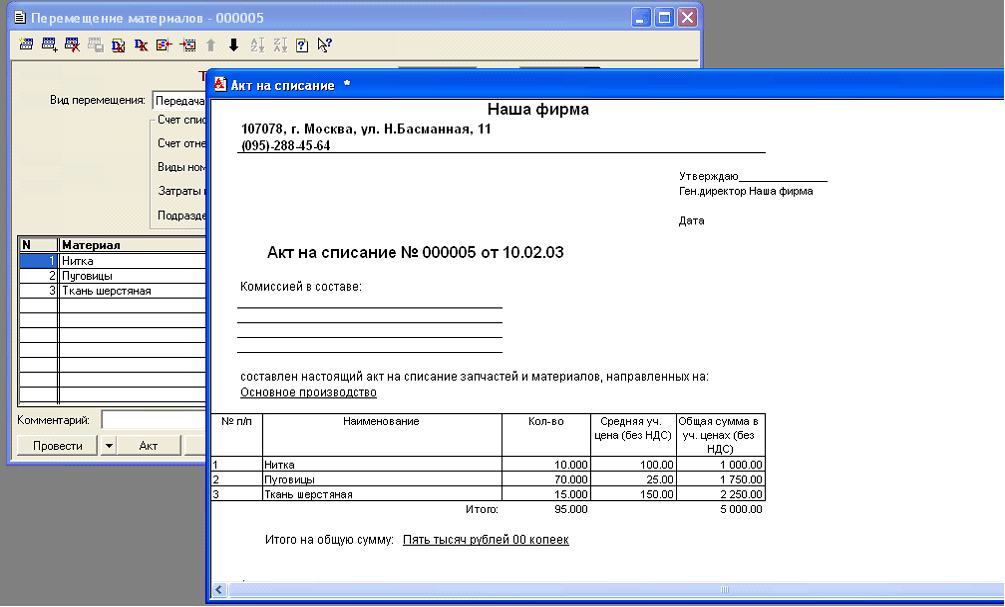This screenshot has width=1005, height=607.
Task: Click the A-Z ascending sort icon
Action: point(257,45)
